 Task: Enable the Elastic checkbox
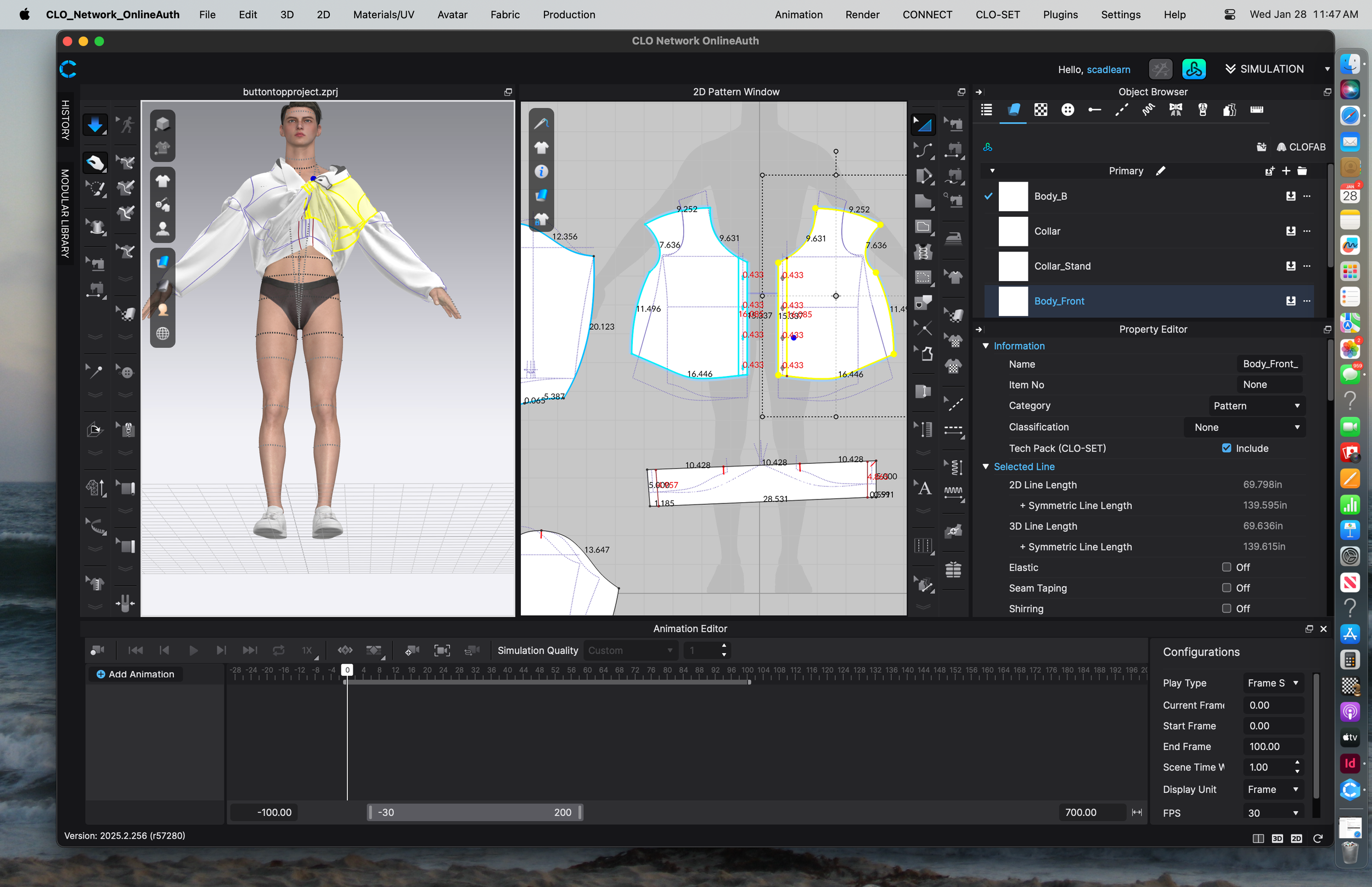click(1227, 568)
